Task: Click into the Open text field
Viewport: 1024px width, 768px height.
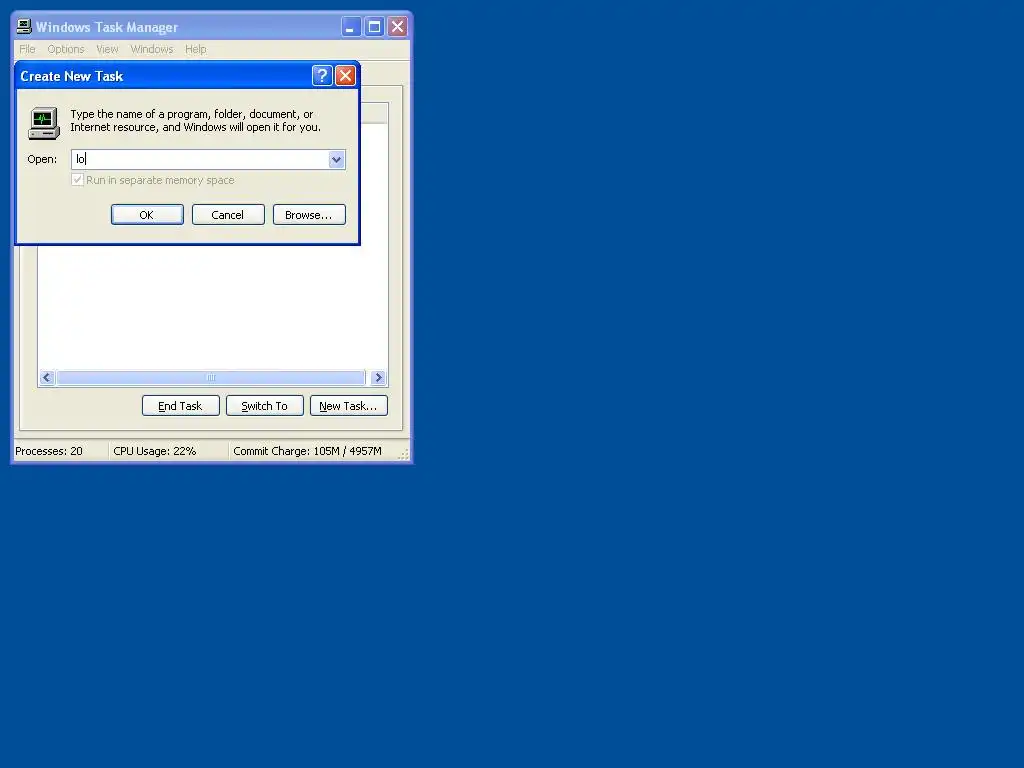Action: (200, 159)
